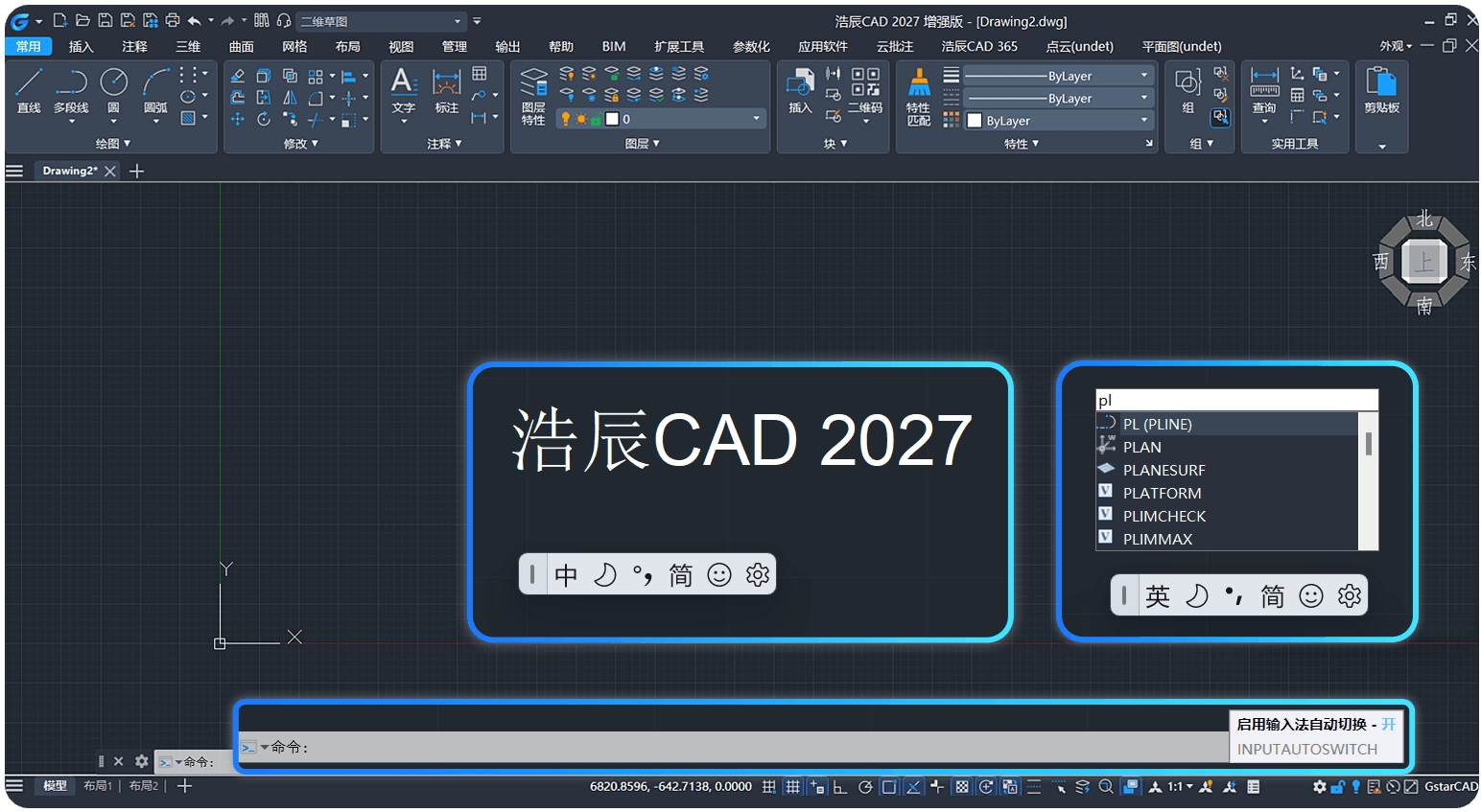Click ViewCube 北 (north) direction
Screen dimensions: 1481x812
click(1424, 220)
